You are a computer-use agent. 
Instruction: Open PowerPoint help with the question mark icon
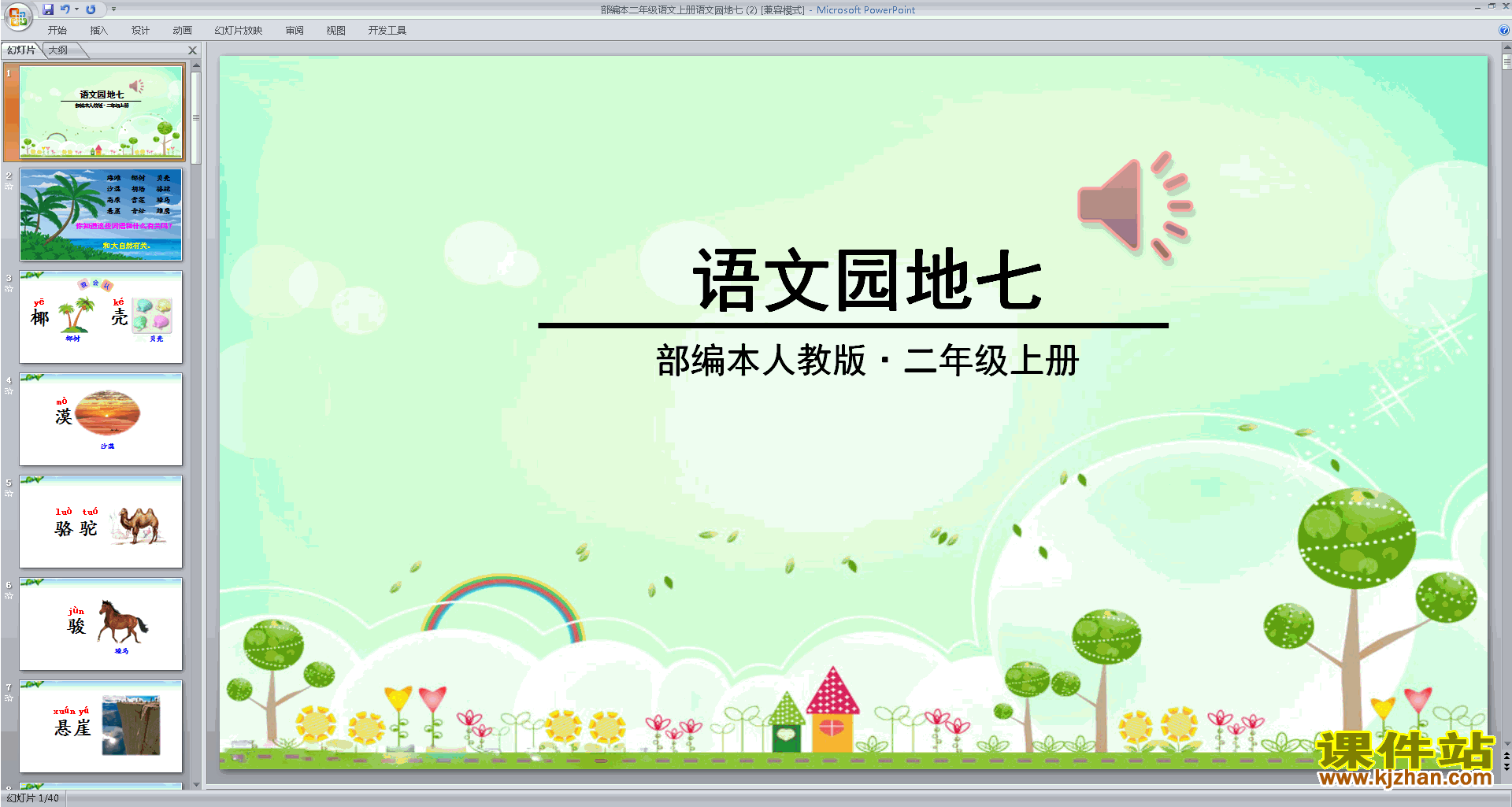tap(1503, 31)
